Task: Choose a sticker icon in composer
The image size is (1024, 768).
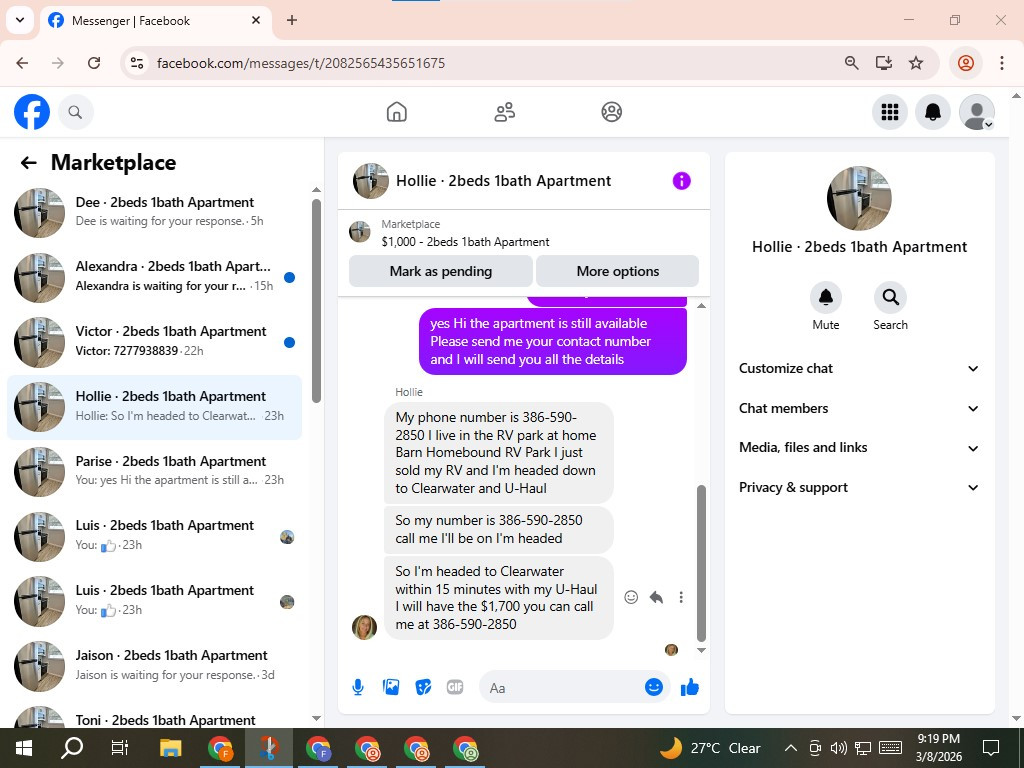Action: click(x=423, y=687)
